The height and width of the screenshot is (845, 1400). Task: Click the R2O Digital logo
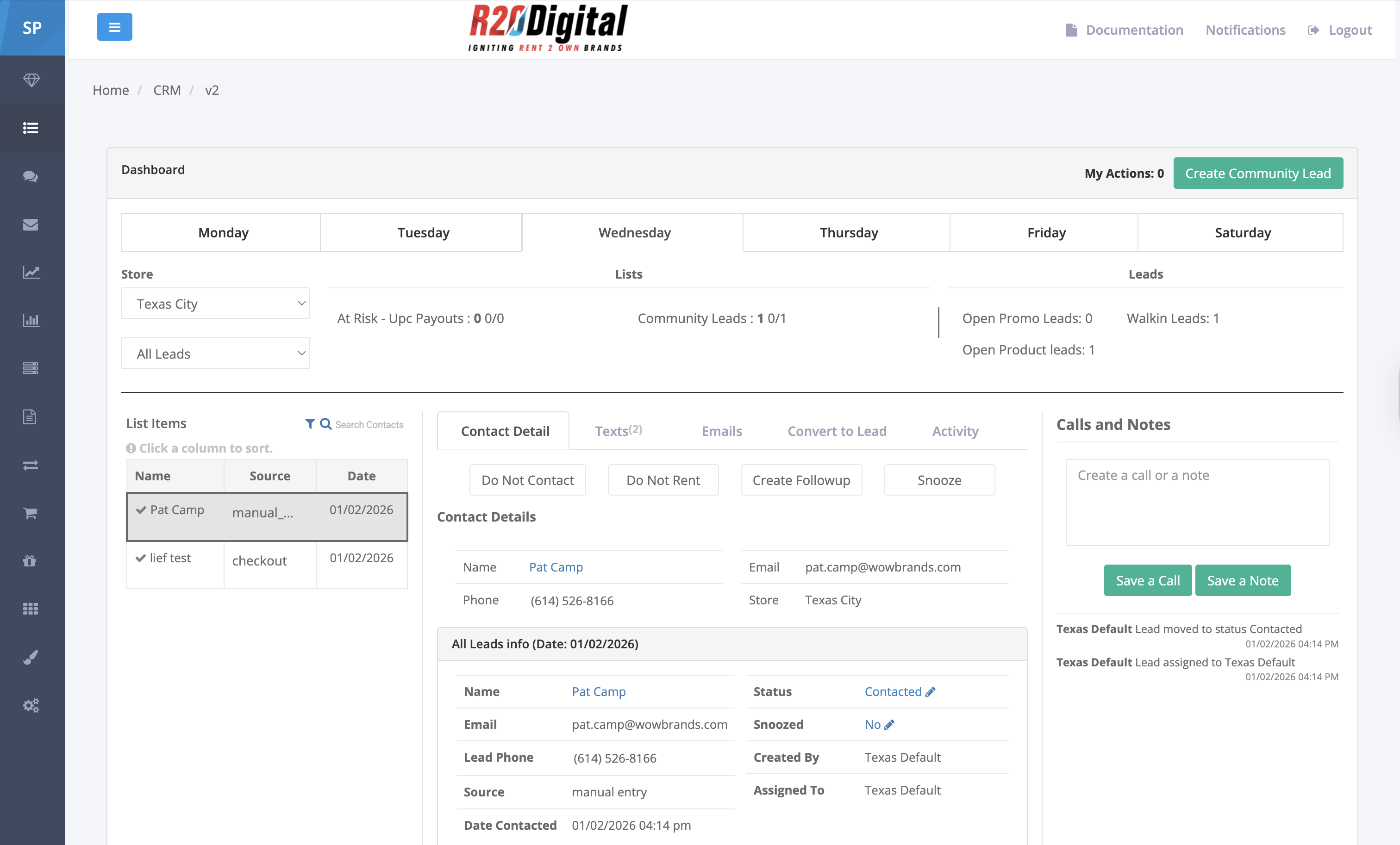pos(548,28)
